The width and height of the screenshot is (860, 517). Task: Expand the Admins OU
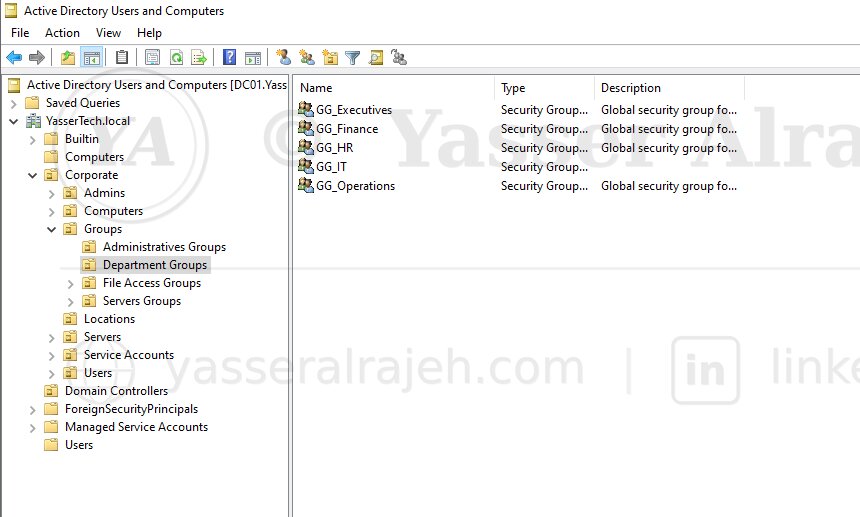tap(51, 194)
